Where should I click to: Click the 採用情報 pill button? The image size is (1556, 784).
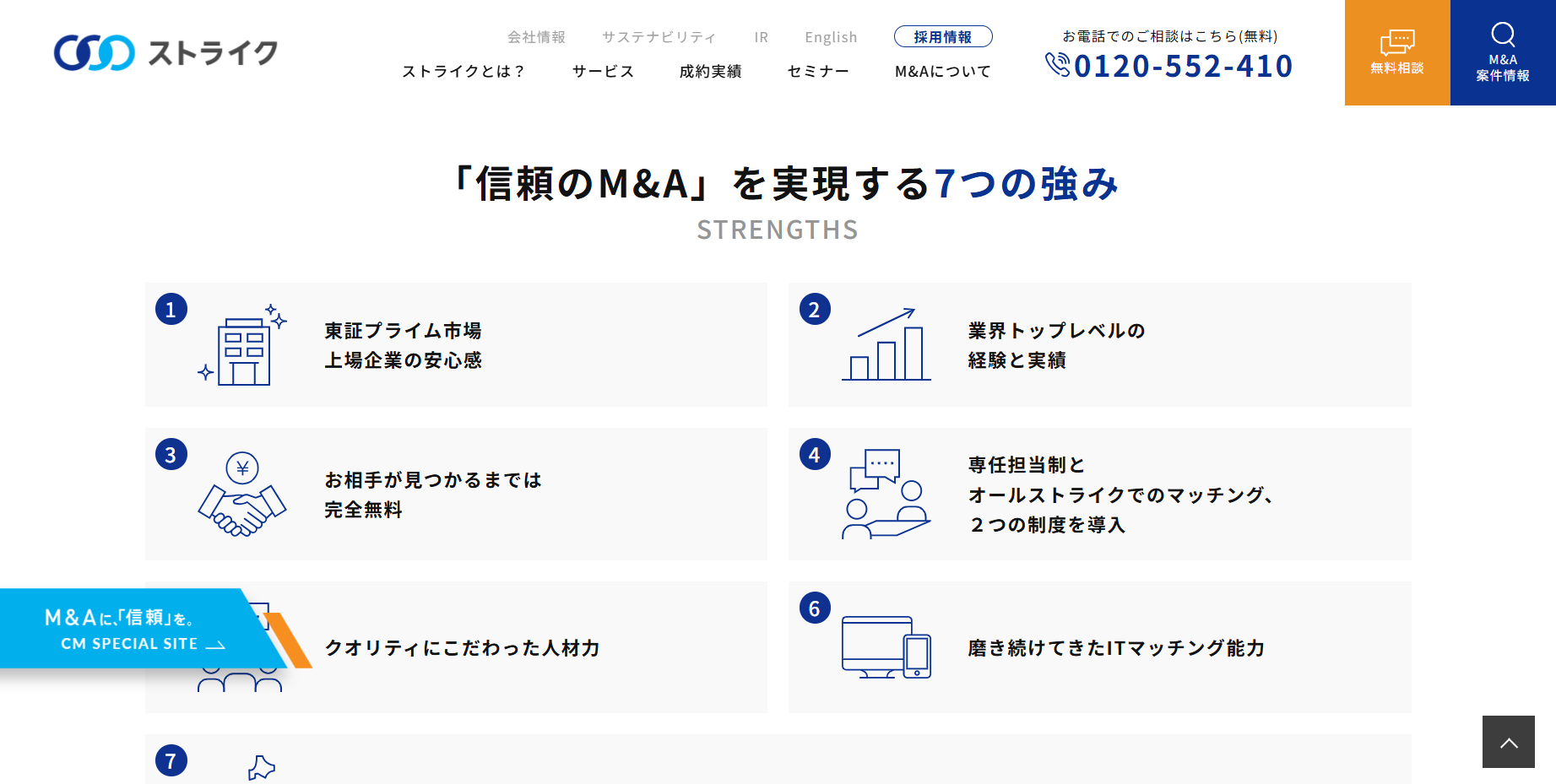pyautogui.click(x=942, y=37)
